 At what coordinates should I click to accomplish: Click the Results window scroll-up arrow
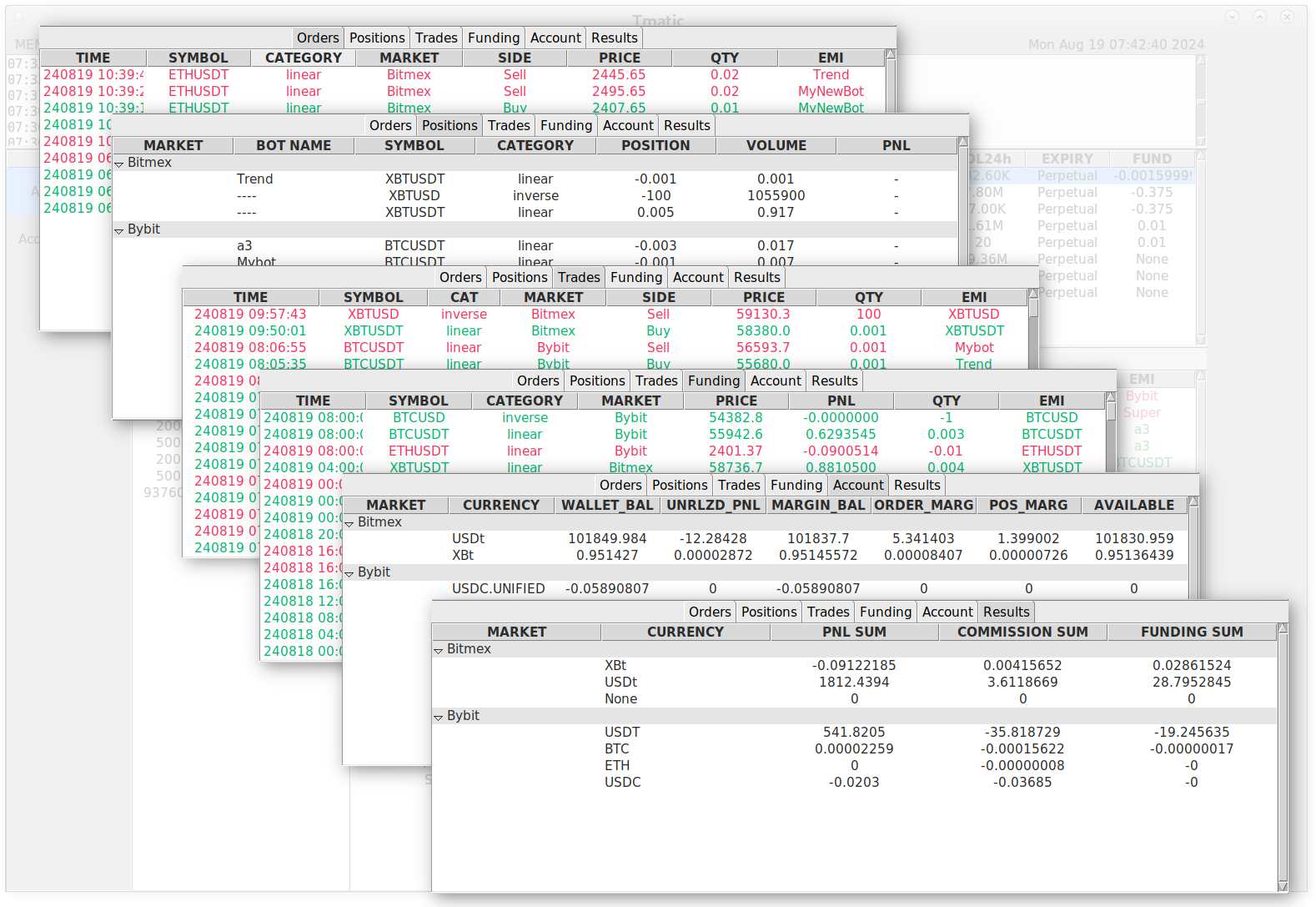[1283, 628]
